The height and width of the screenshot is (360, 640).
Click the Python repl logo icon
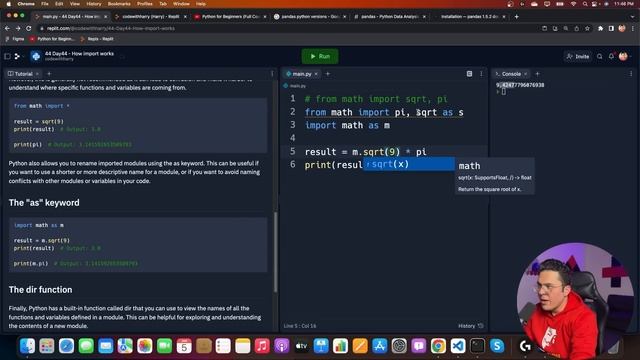pos(36,56)
